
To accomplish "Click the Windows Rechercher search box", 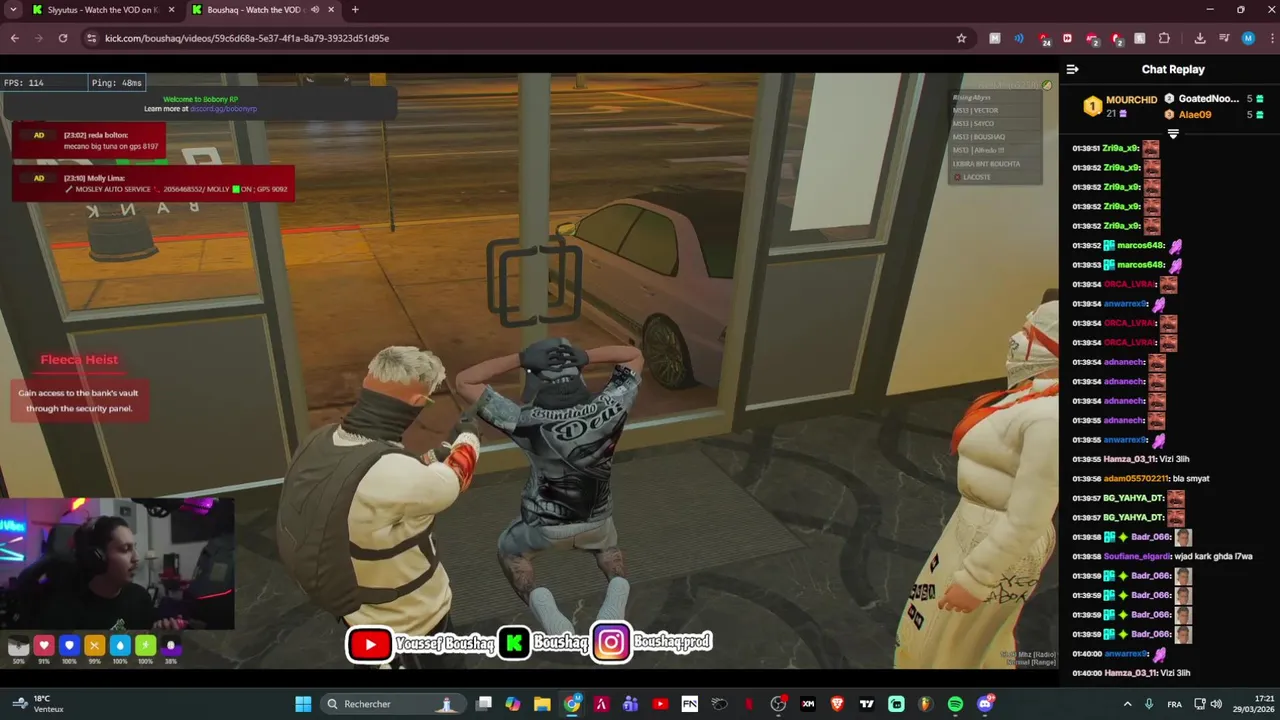I will (391, 704).
